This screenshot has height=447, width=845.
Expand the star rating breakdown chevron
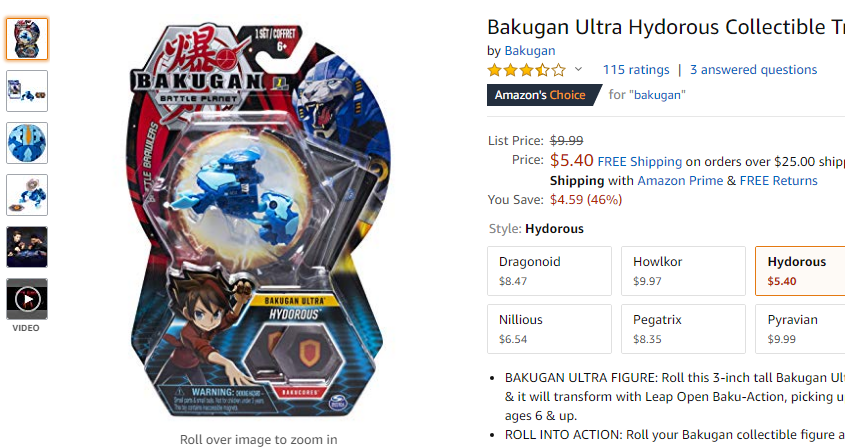[x=578, y=70]
